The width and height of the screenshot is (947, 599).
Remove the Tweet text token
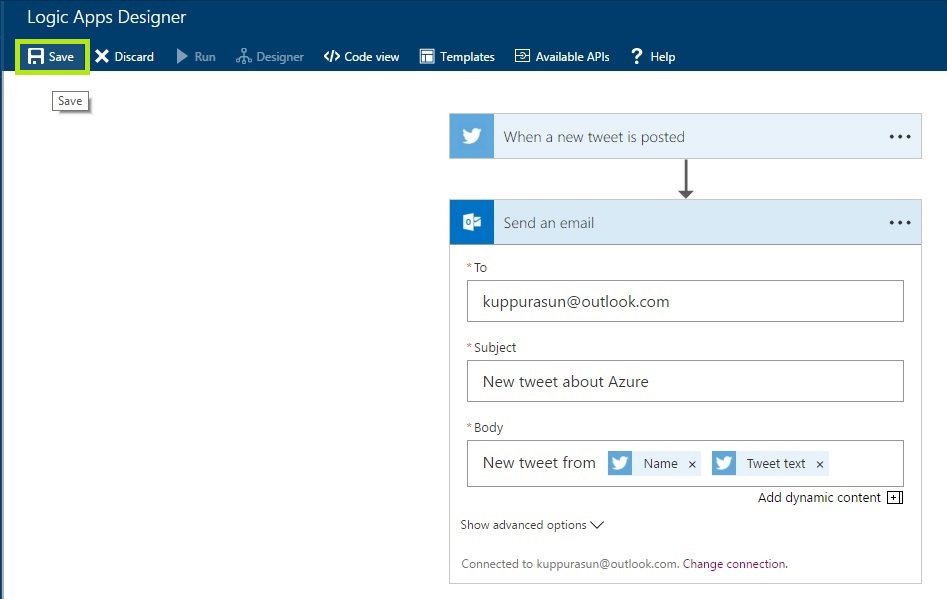click(x=820, y=464)
